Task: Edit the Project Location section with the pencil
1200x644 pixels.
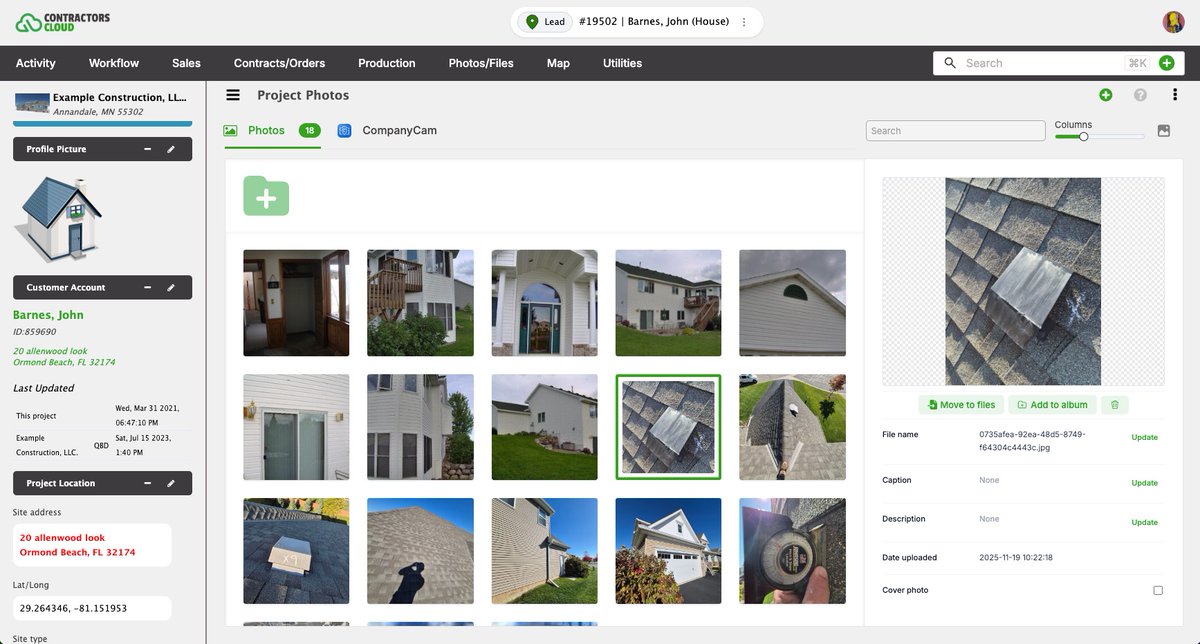Action: tap(171, 483)
